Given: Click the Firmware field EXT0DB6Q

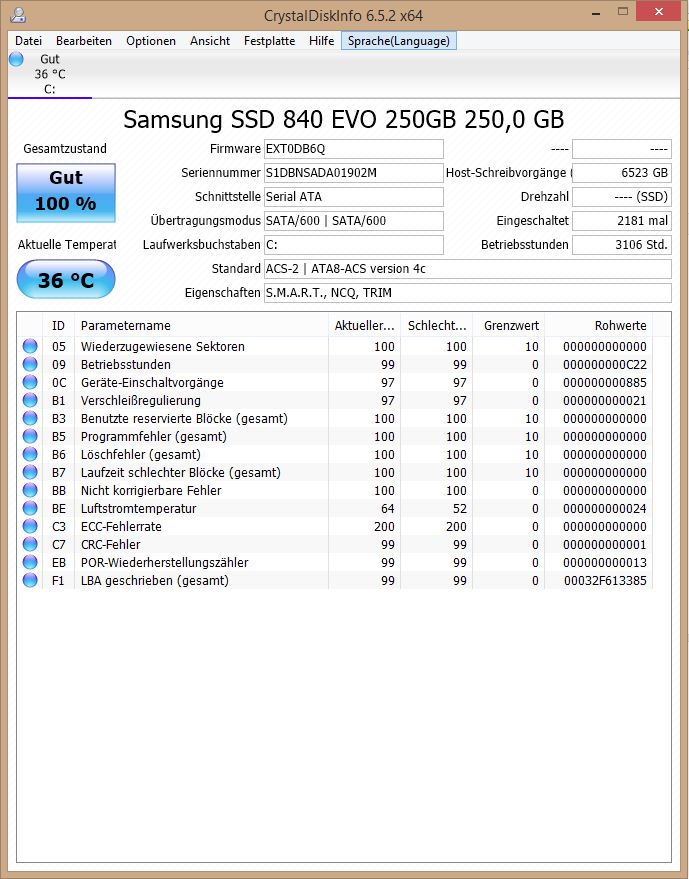Looking at the screenshot, I should tap(354, 149).
